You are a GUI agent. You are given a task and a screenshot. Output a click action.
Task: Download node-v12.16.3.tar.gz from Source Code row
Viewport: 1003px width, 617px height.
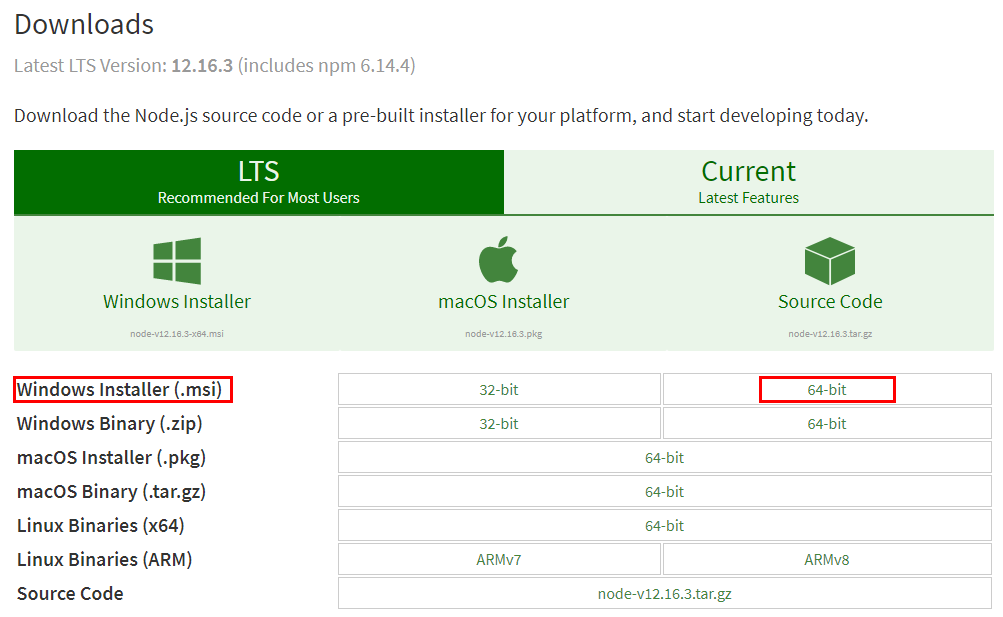tap(665, 593)
